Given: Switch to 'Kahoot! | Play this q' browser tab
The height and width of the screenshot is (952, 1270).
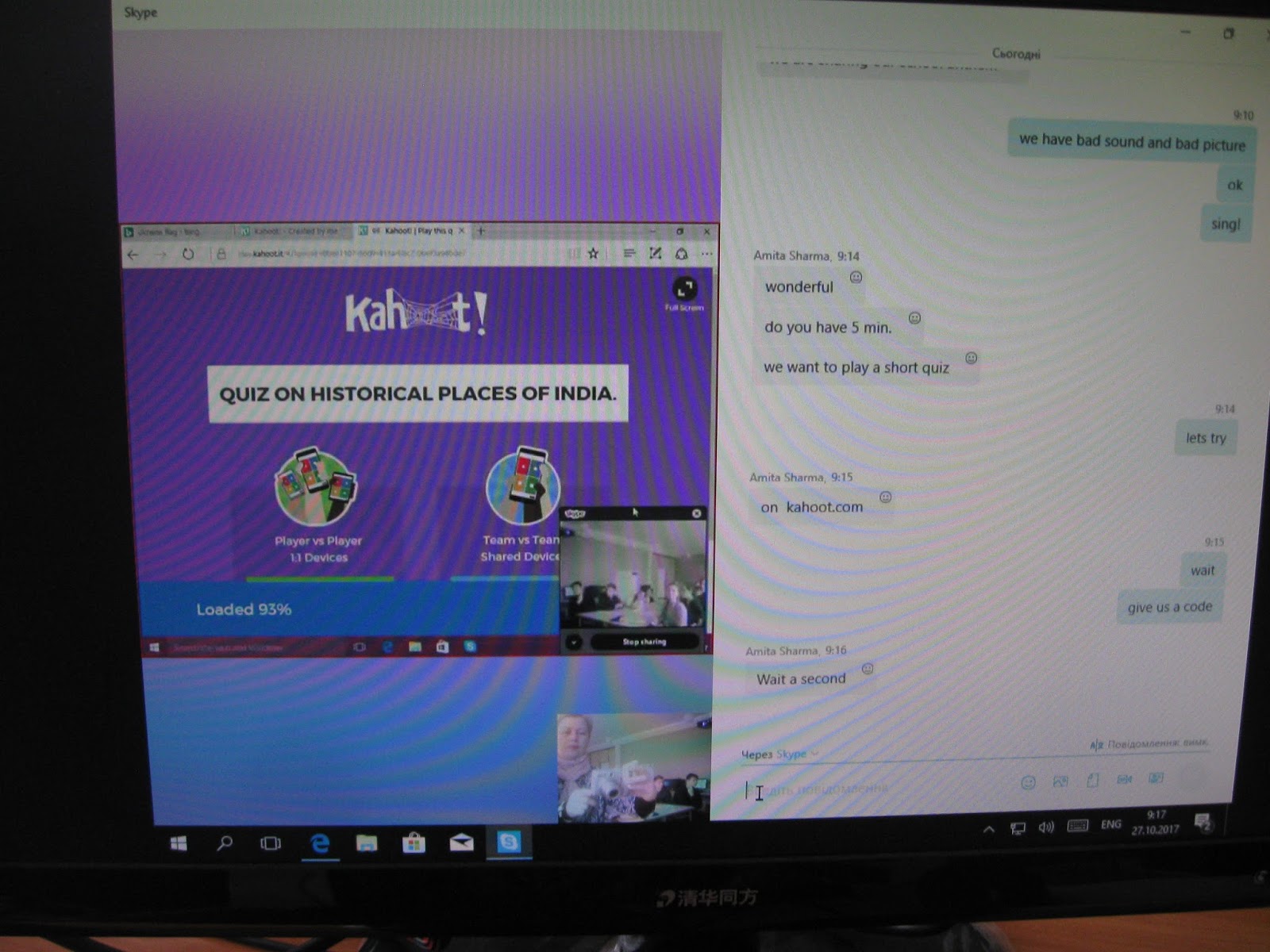Looking at the screenshot, I should click(410, 231).
